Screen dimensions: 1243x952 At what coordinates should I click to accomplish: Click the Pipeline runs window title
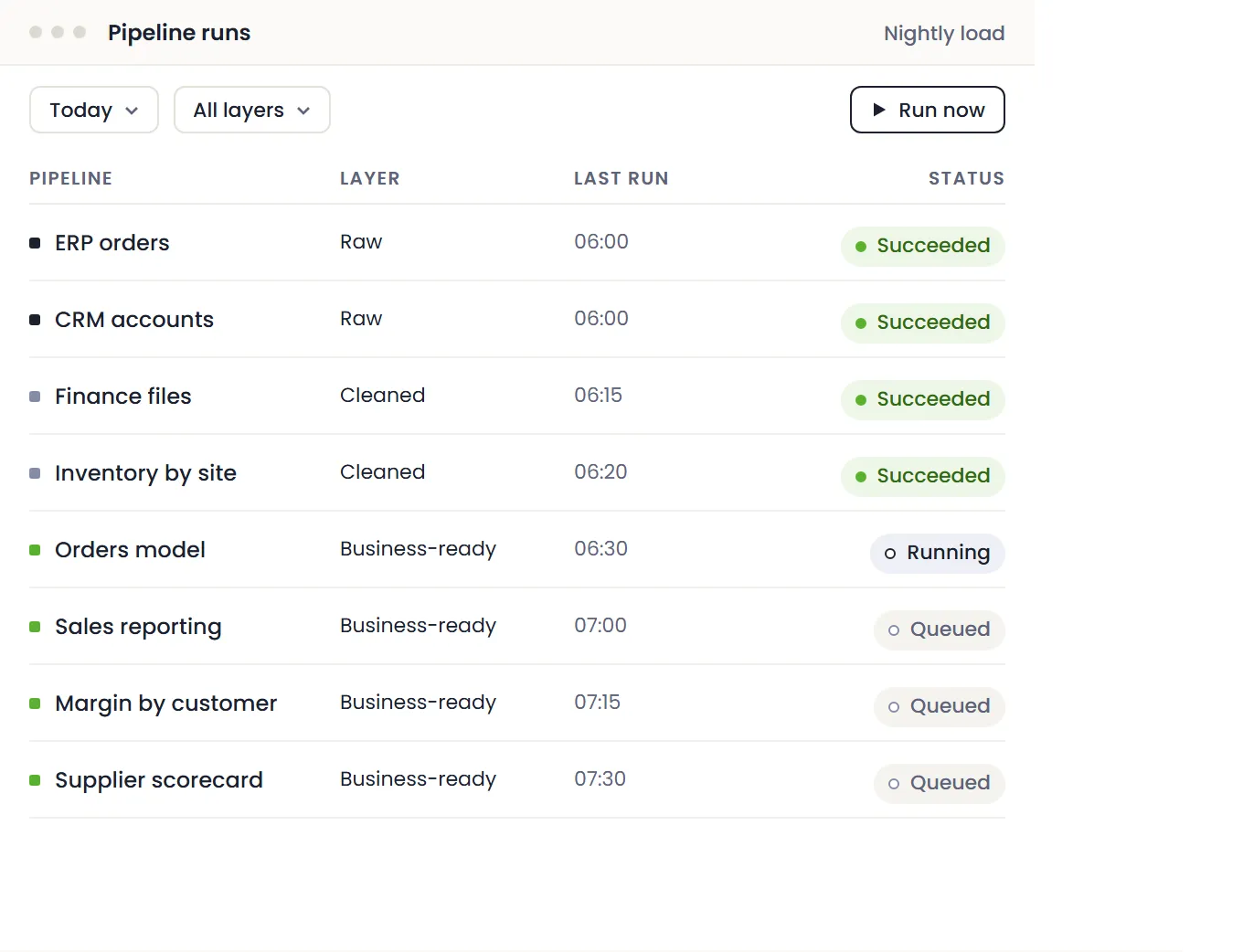[179, 33]
